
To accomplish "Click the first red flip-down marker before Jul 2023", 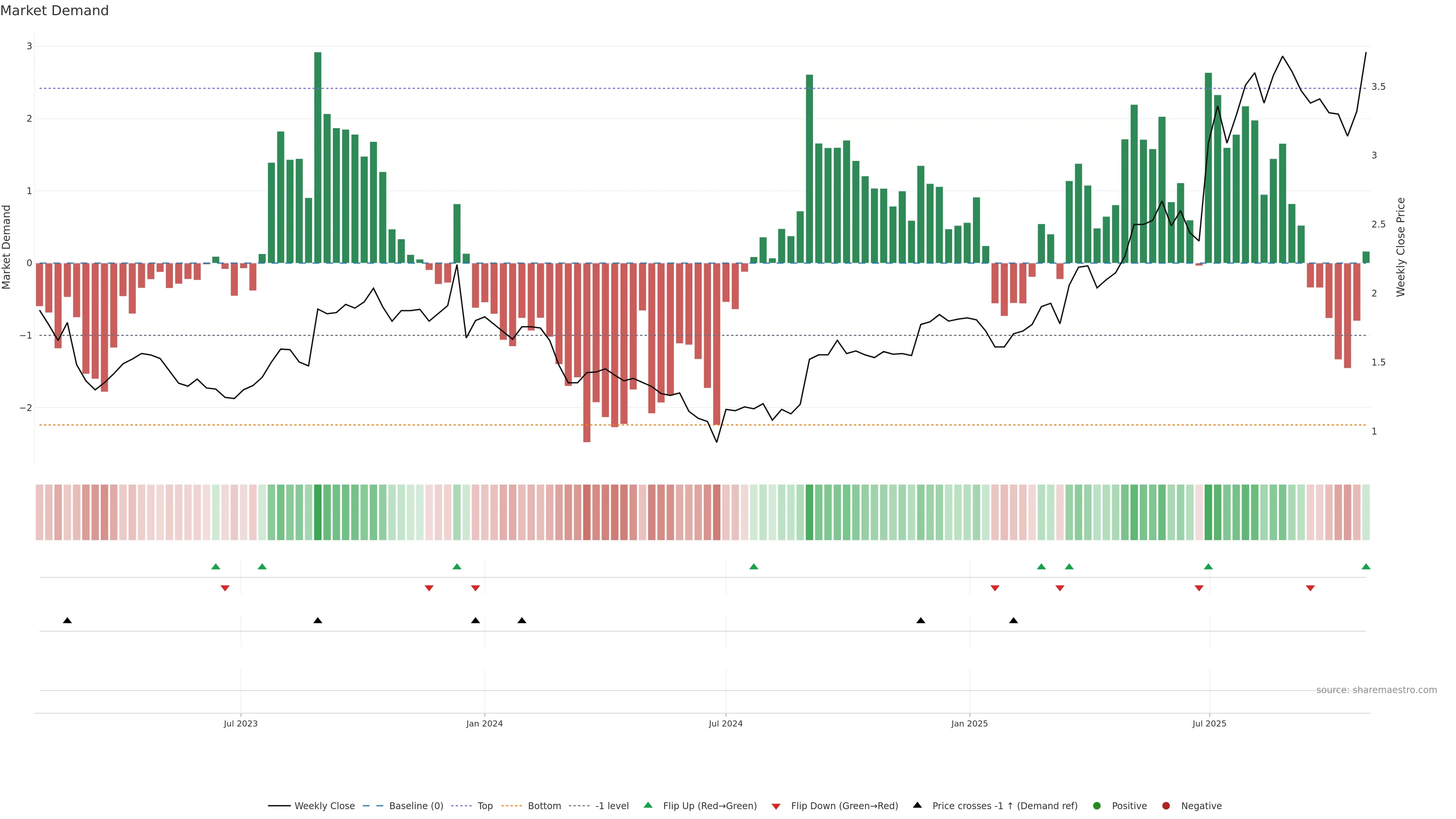I will (225, 588).
